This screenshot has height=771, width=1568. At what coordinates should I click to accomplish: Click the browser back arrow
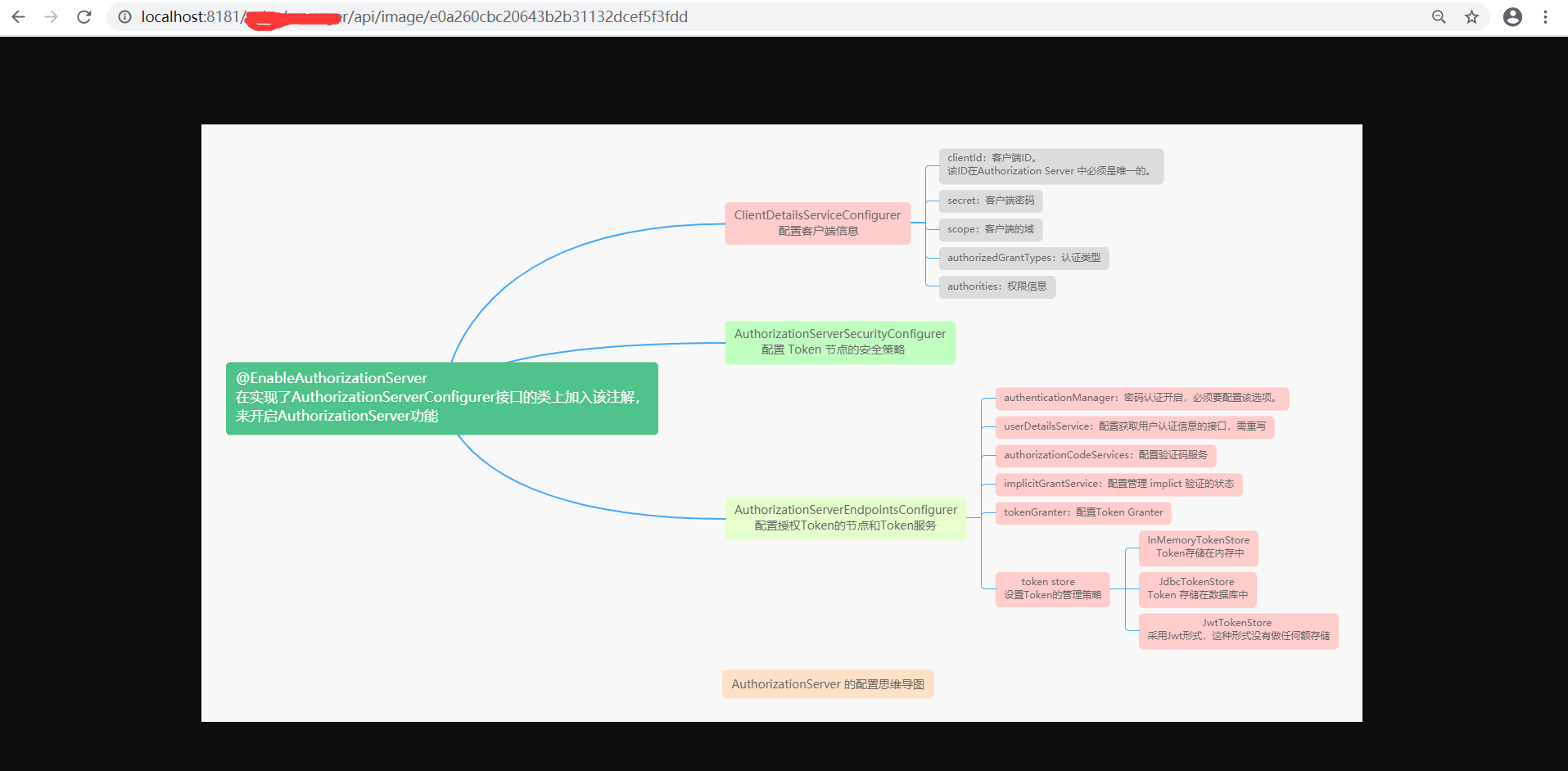pos(18,17)
